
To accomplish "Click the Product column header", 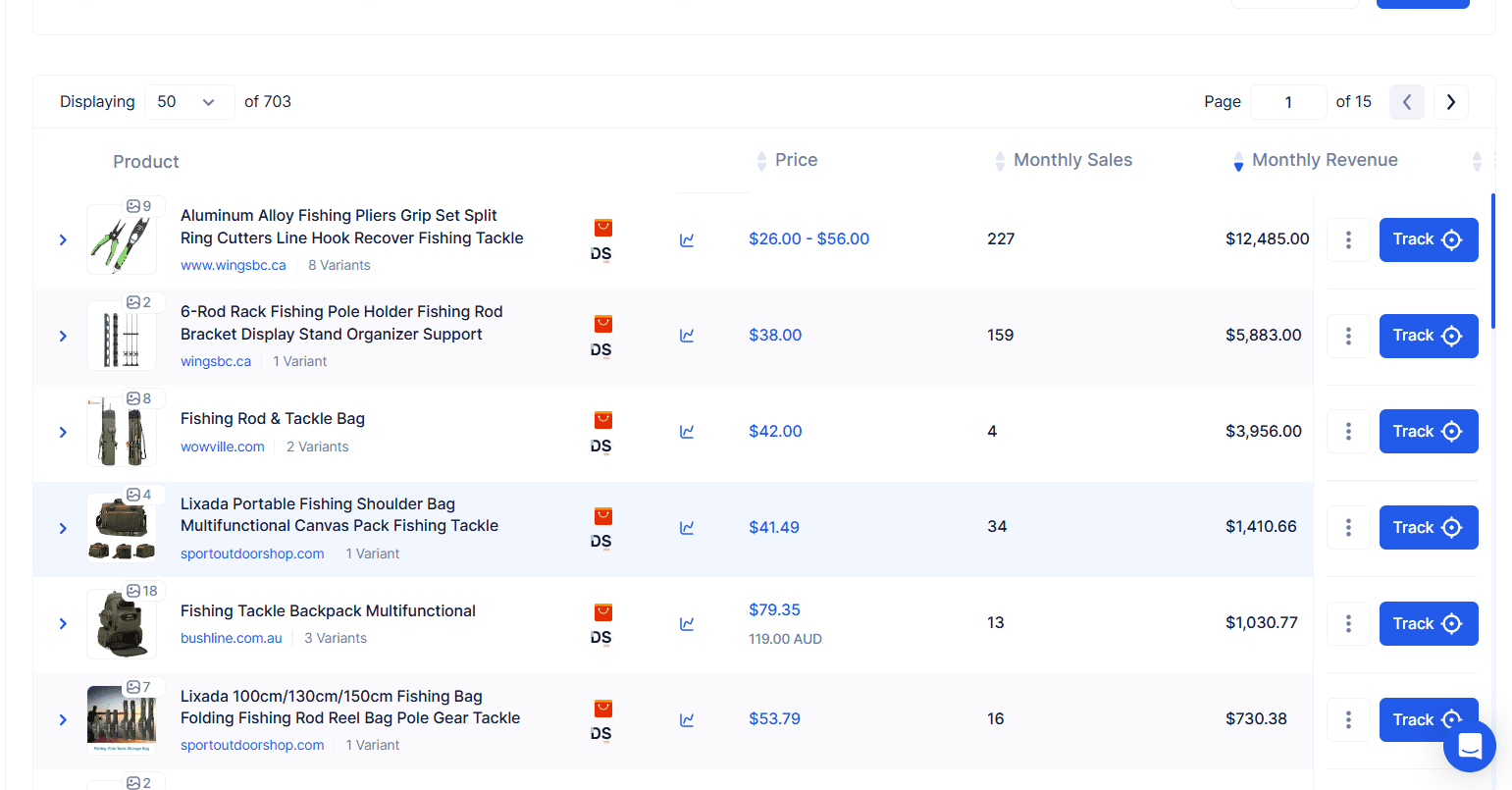I will click(146, 162).
